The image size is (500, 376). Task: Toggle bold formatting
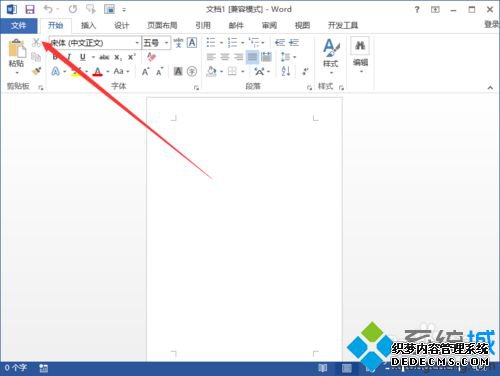(55, 57)
